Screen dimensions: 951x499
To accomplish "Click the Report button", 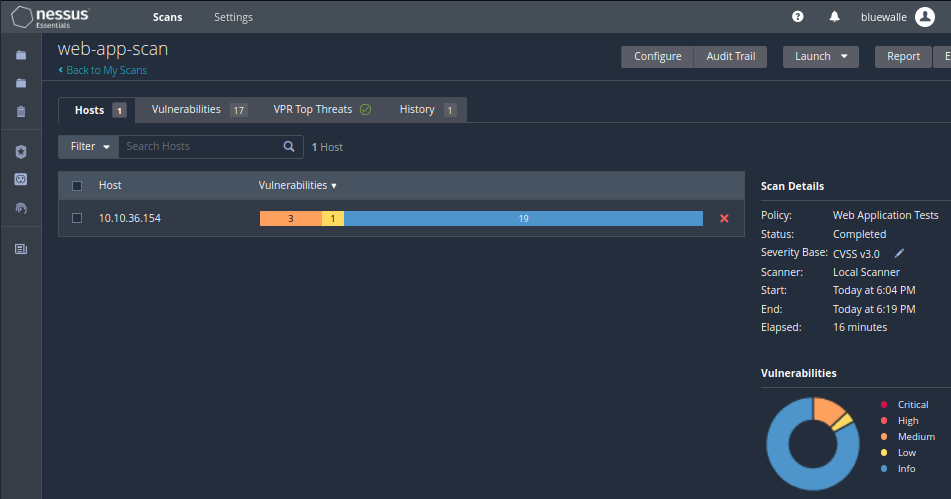I will click(x=903, y=56).
